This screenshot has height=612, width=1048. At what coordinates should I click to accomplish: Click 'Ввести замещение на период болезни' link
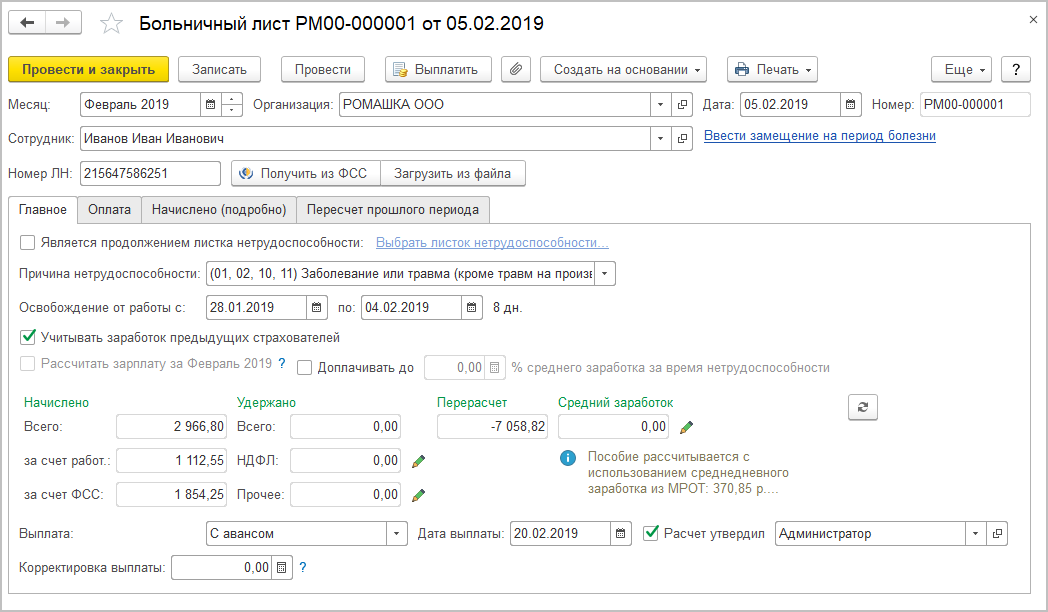point(819,135)
